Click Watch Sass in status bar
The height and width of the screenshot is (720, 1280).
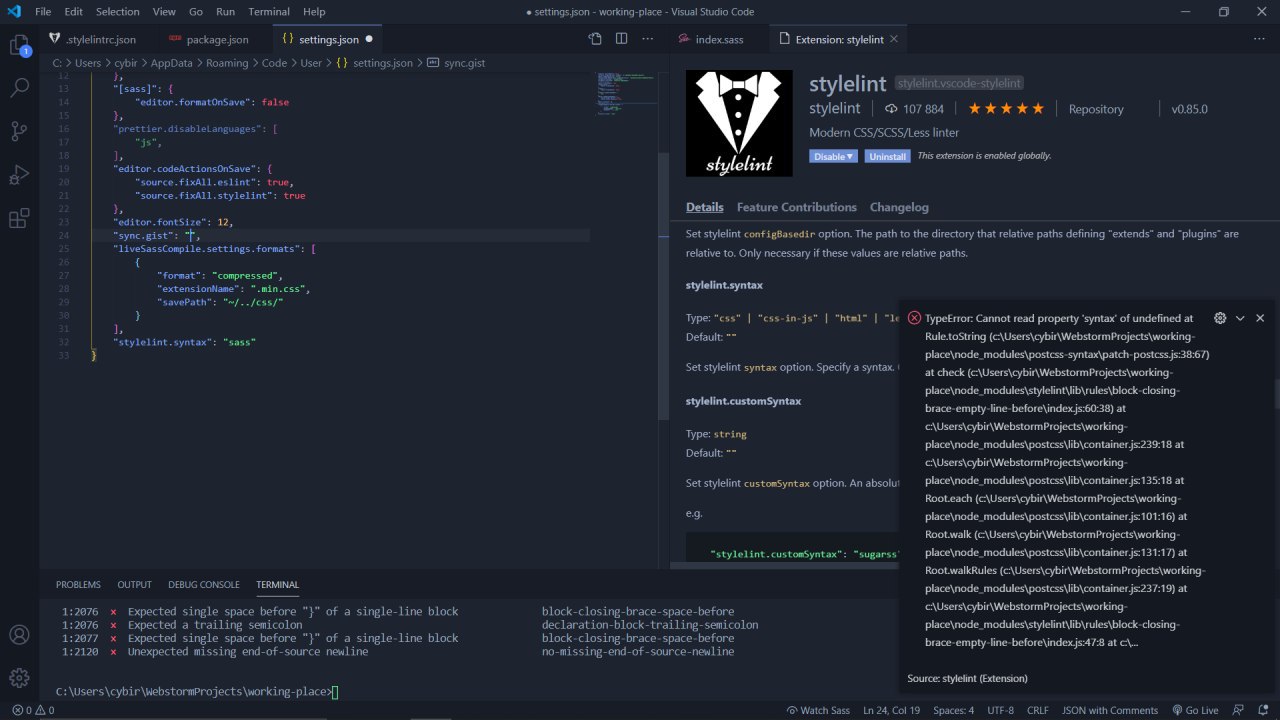pos(818,710)
